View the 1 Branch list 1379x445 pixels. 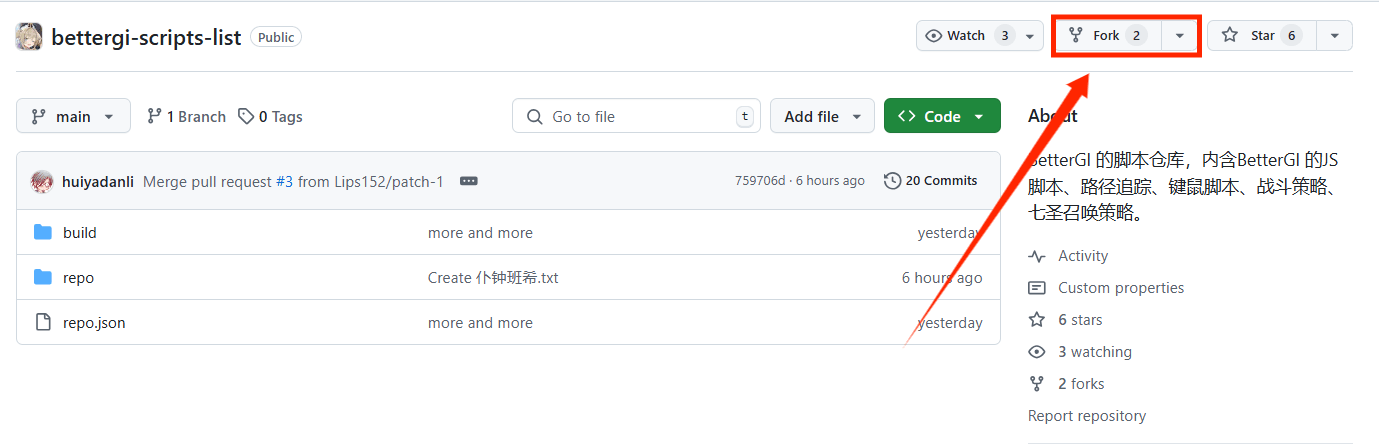pos(187,117)
